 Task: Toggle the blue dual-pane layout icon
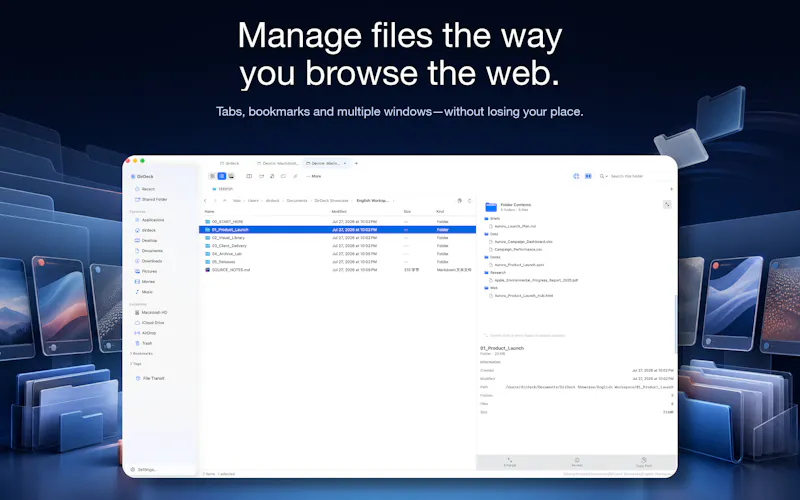[x=588, y=176]
